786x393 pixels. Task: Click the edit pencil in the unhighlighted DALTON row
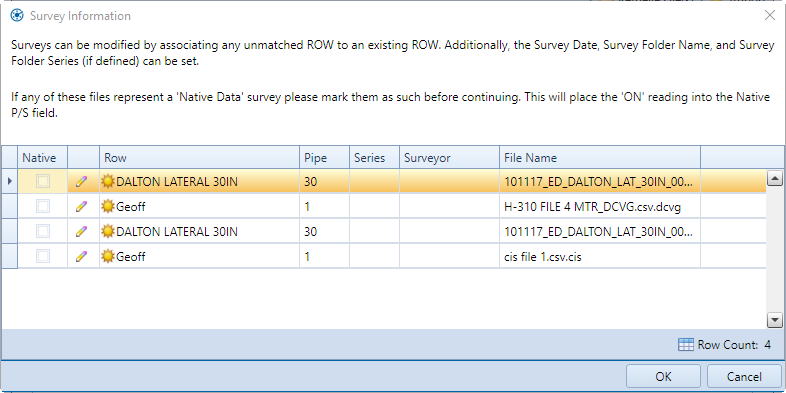click(81, 232)
